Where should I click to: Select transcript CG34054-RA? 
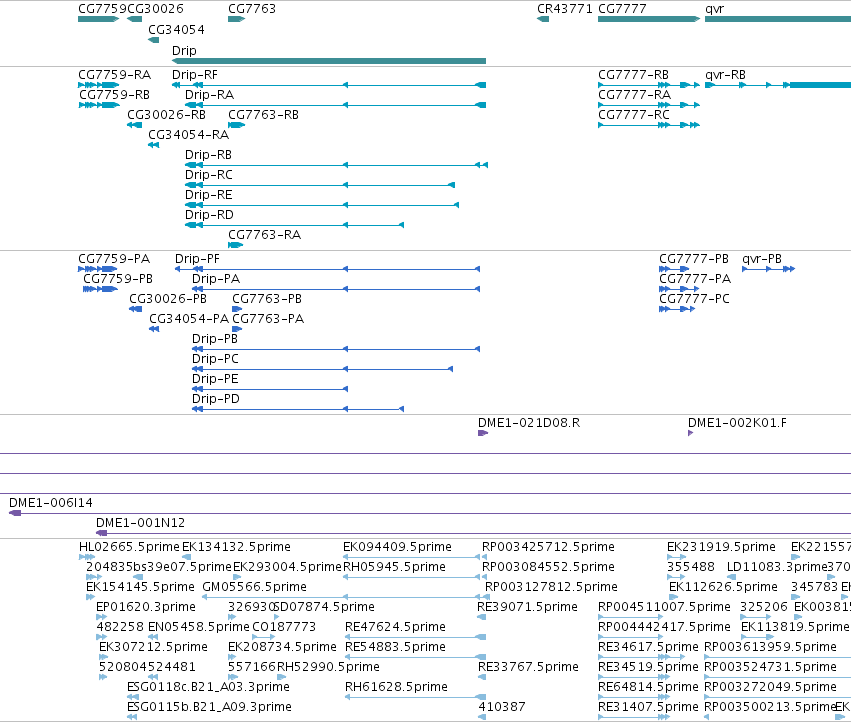188,135
